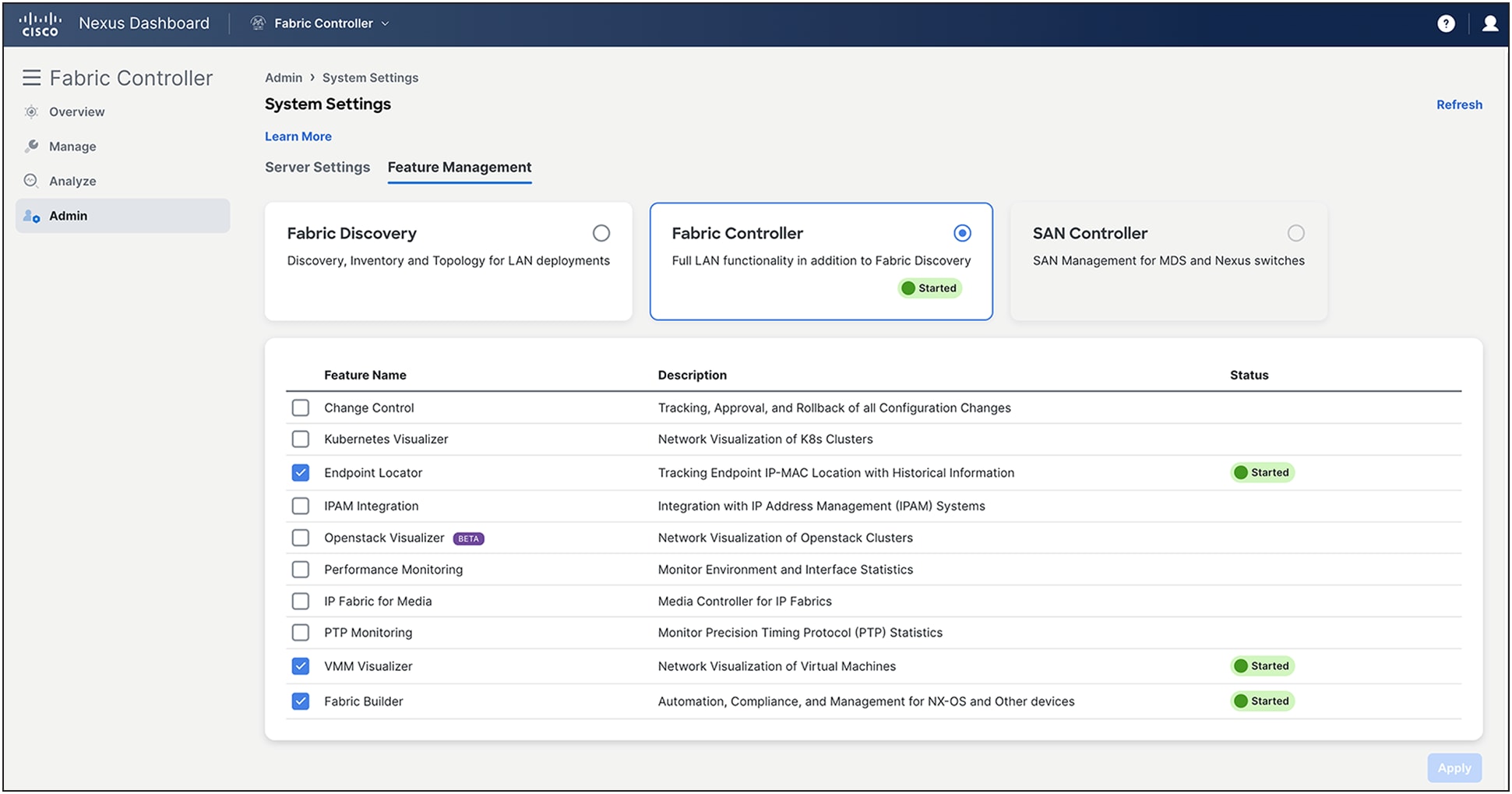The image size is (1512, 794).
Task: Enable the PTP Monitoring checkbox
Action: point(301,633)
